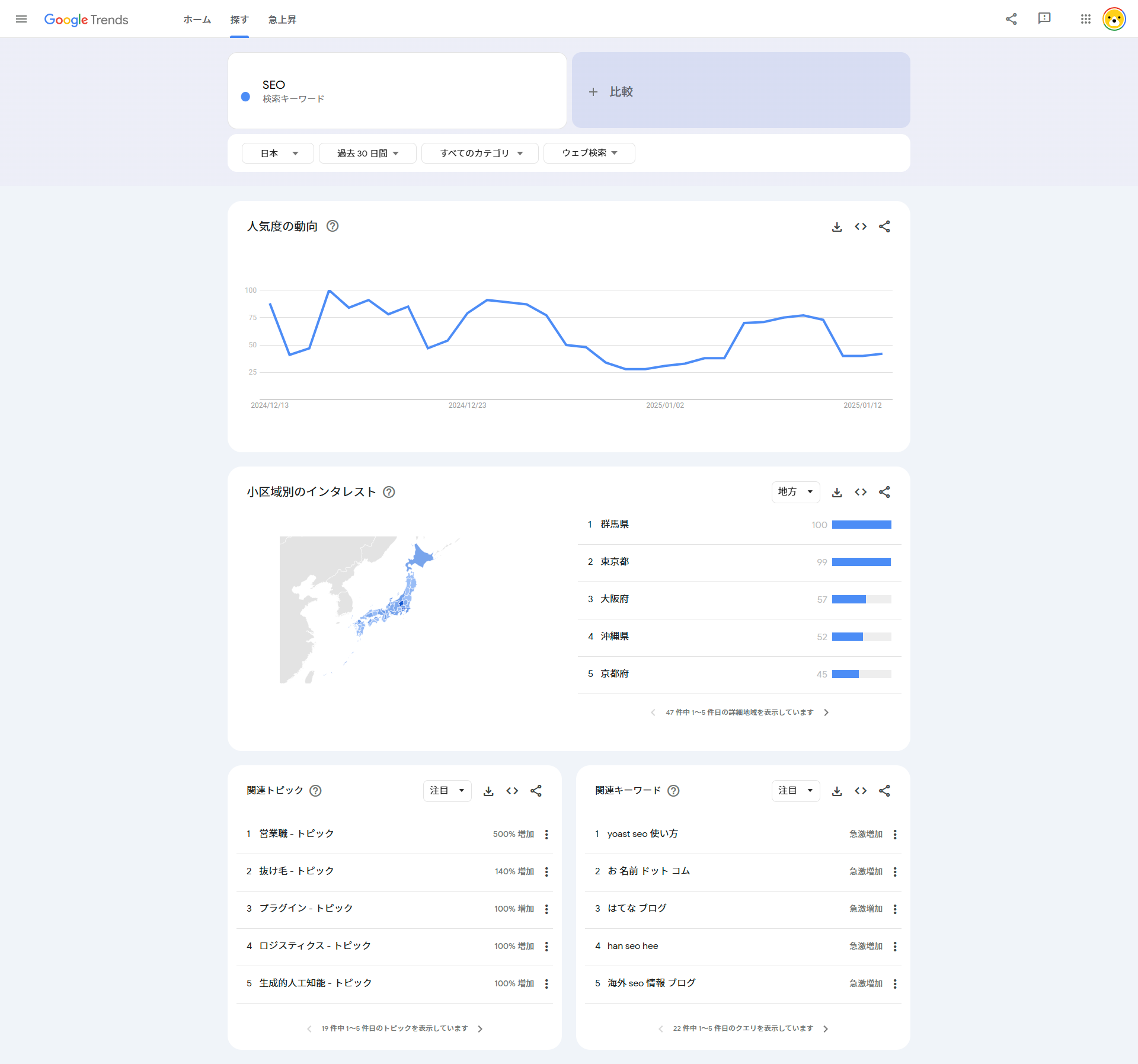Switch to the 急上昇 tab
Viewport: 1138px width, 1064px height.
pyautogui.click(x=282, y=19)
